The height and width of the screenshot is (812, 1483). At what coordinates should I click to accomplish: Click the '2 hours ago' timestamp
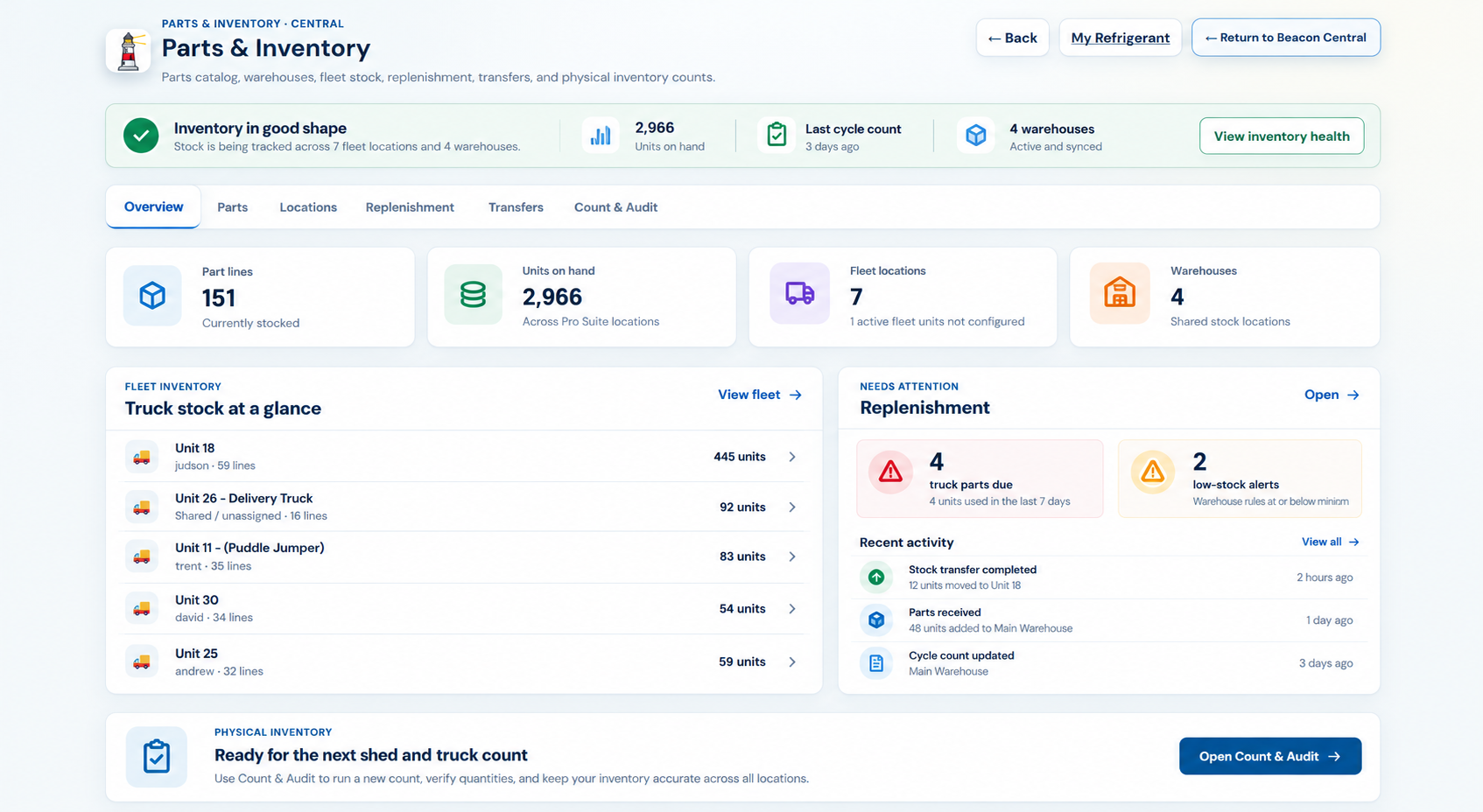pos(1325,577)
